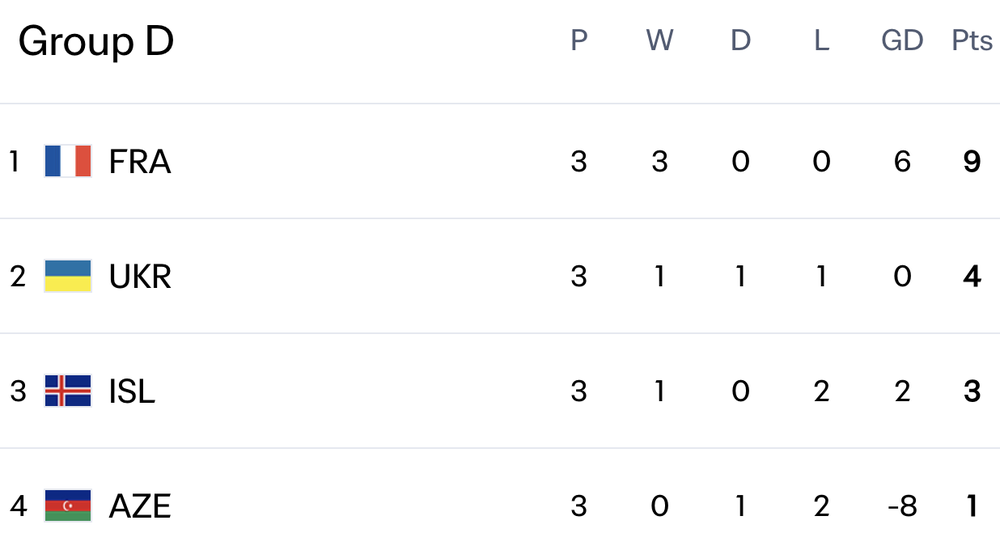
Task: Click the L column header
Action: tap(822, 41)
